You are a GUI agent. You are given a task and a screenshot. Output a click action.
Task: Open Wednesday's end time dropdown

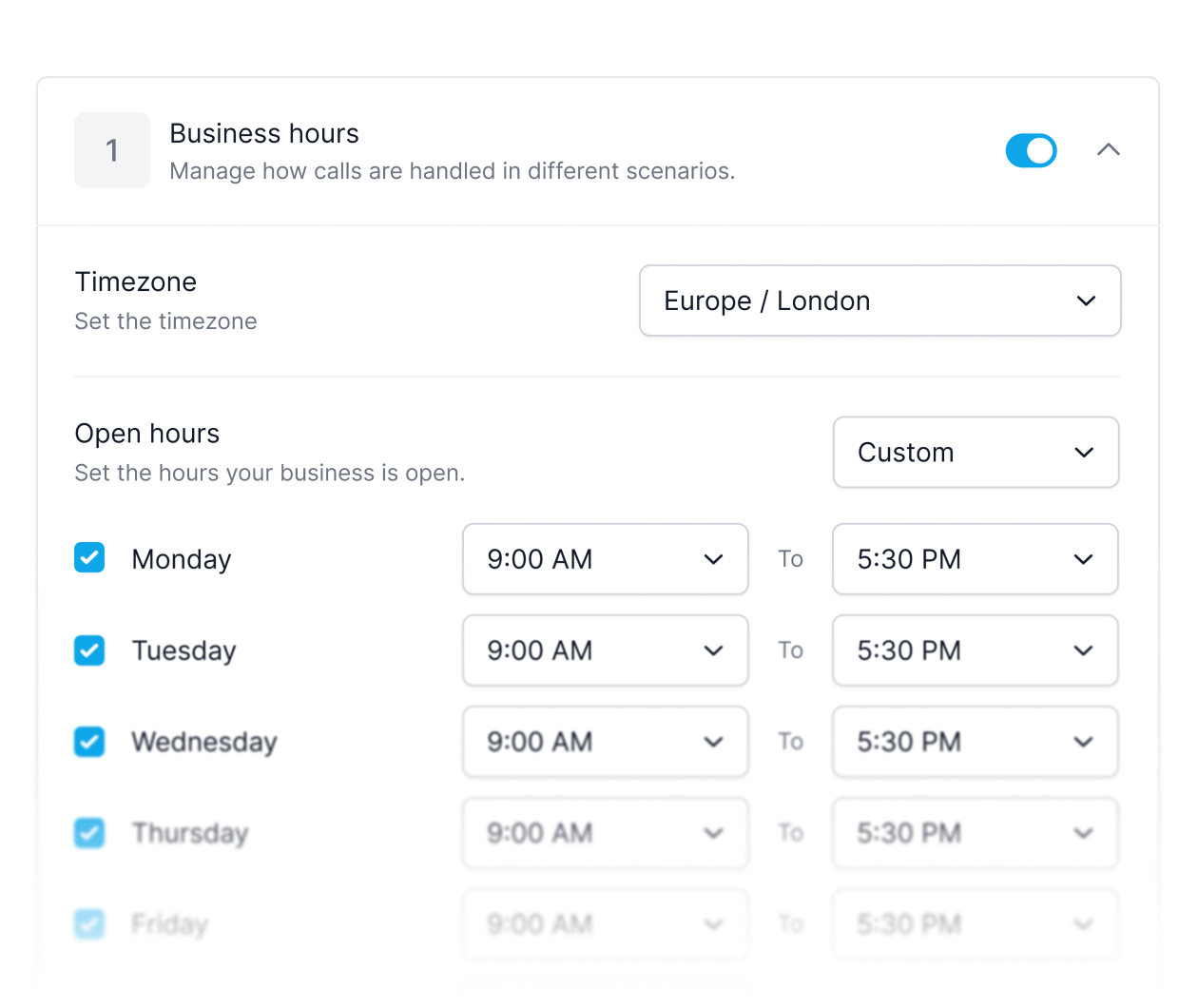[975, 742]
